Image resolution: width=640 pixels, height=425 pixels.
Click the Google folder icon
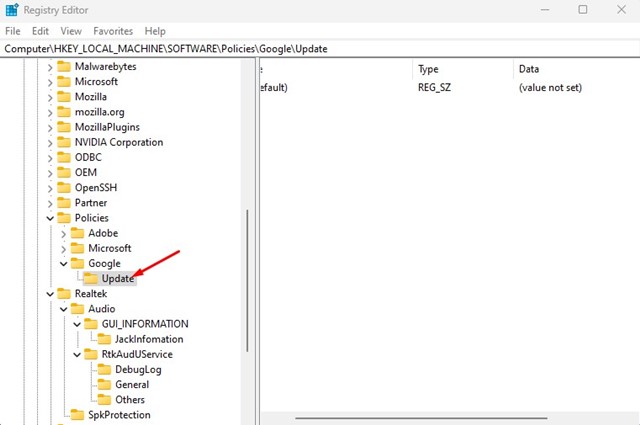pyautogui.click(x=77, y=263)
